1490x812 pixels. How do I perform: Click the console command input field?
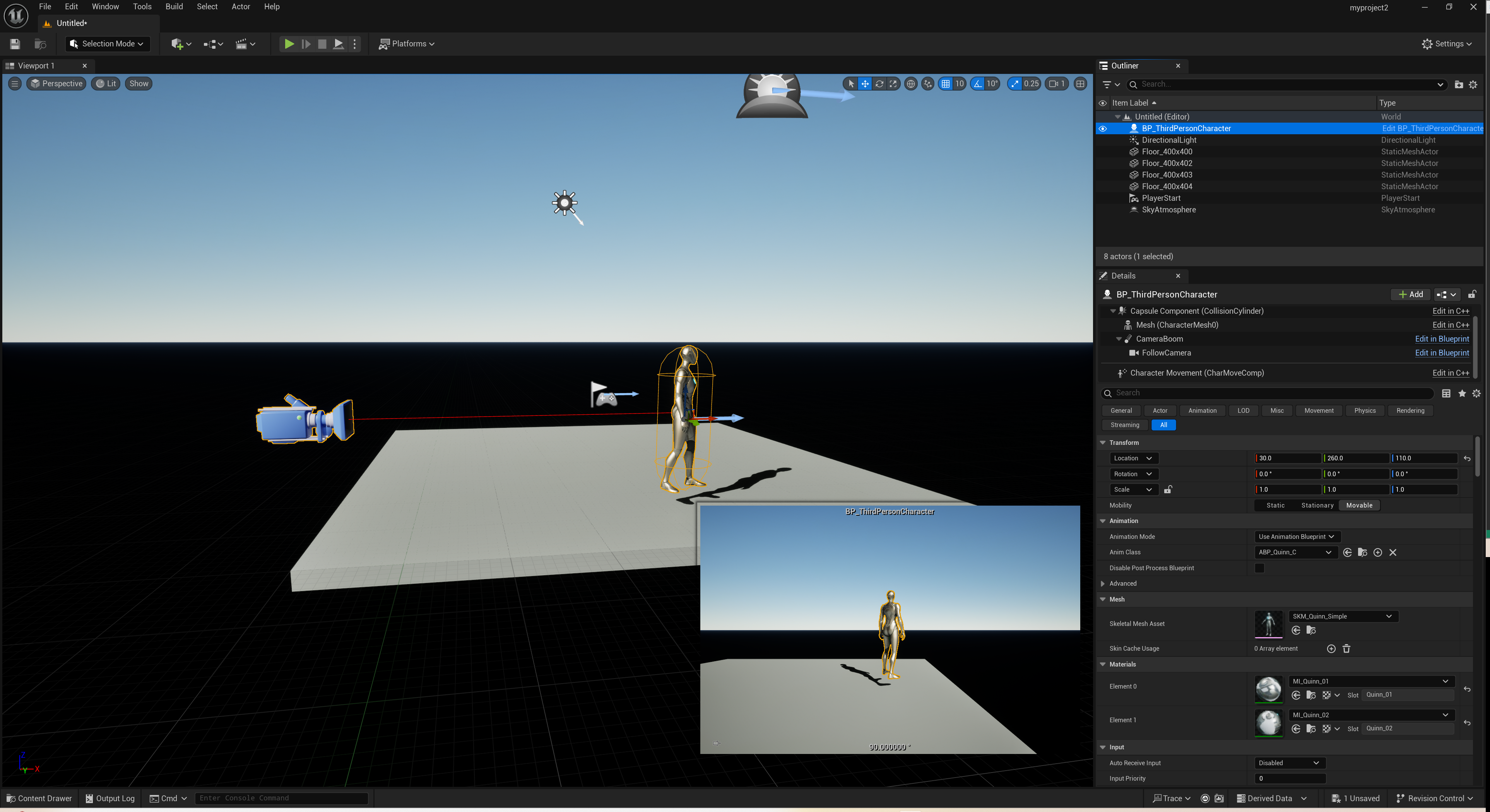[281, 798]
